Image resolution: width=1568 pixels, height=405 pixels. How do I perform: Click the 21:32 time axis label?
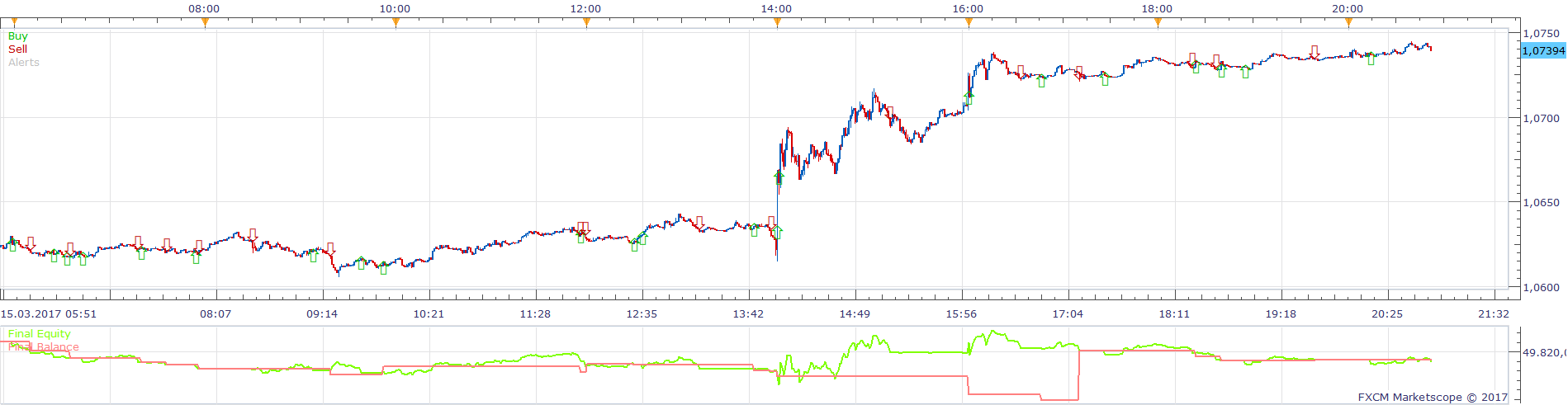click(1494, 314)
